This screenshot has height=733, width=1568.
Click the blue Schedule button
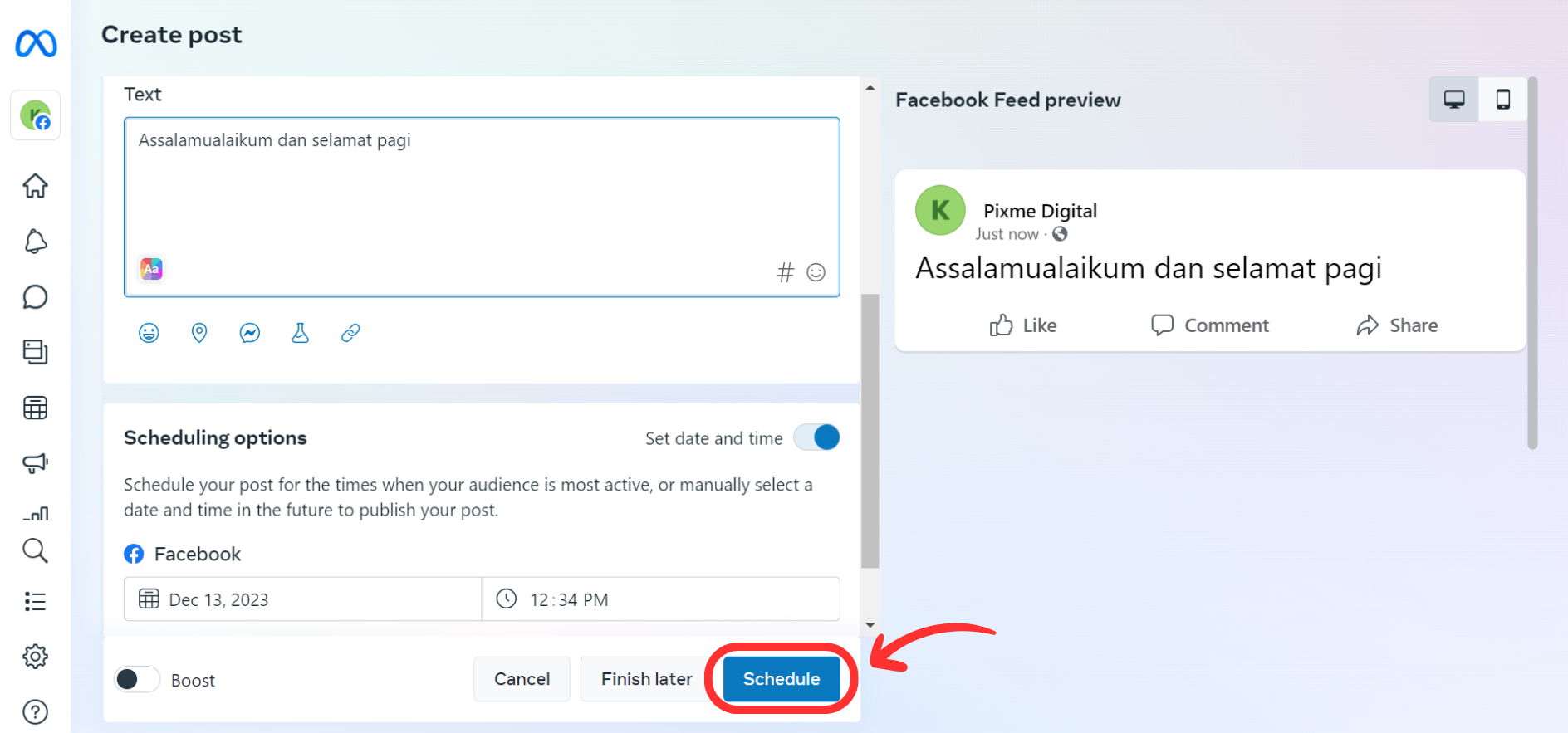781,679
